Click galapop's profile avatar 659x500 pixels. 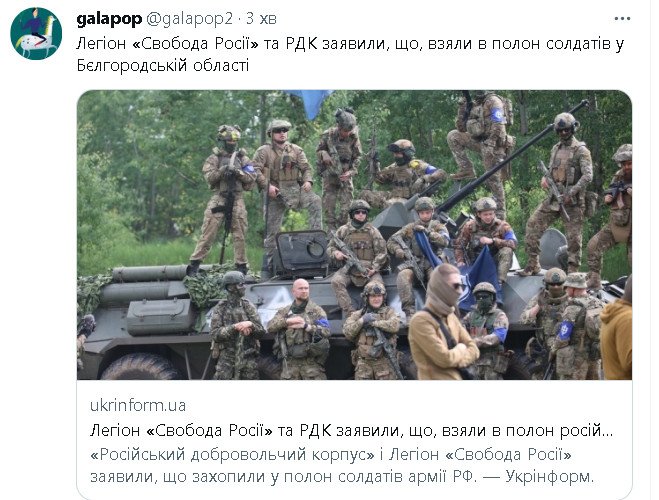pos(36,34)
